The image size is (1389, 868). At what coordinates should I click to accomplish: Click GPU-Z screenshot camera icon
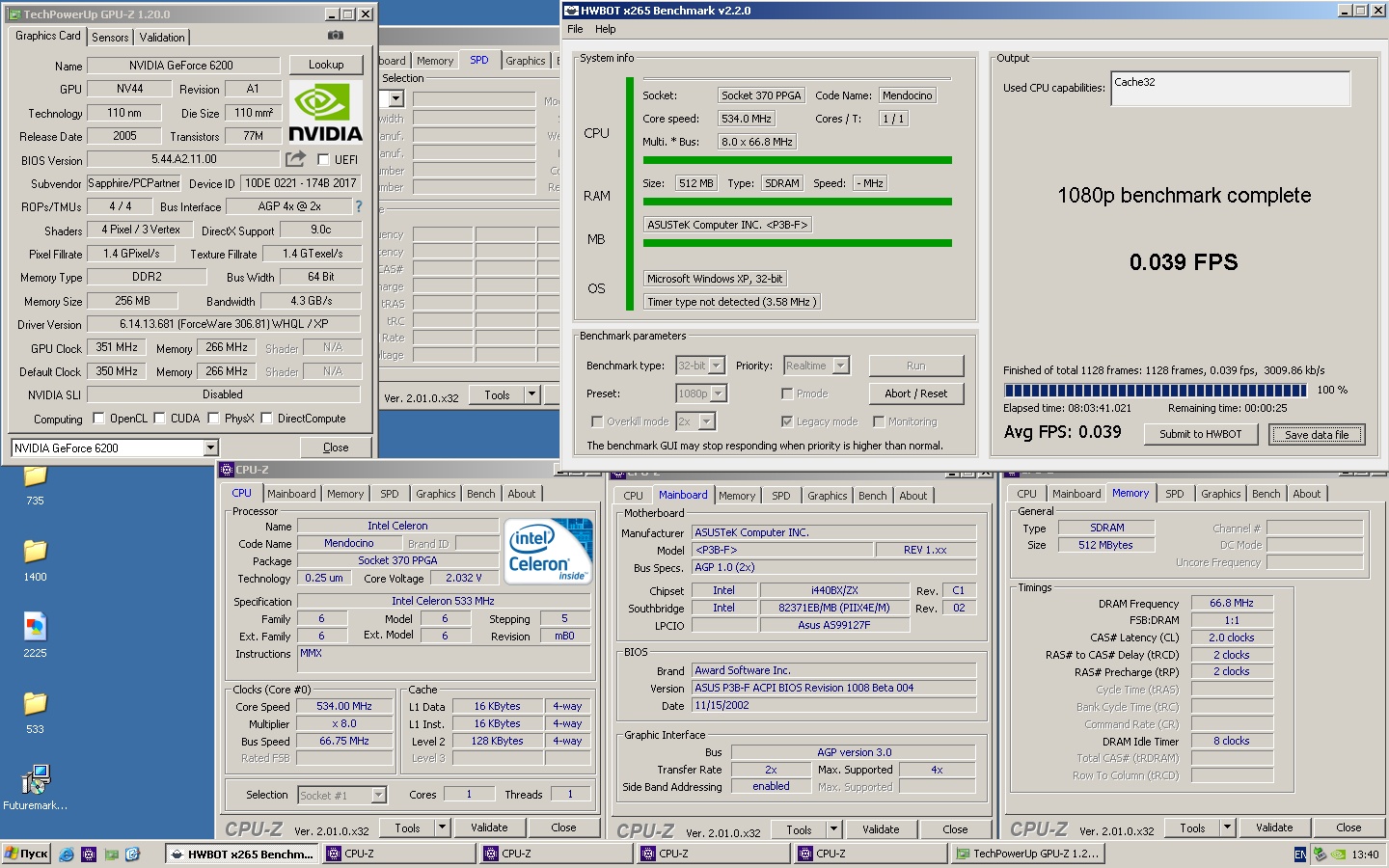click(x=335, y=35)
